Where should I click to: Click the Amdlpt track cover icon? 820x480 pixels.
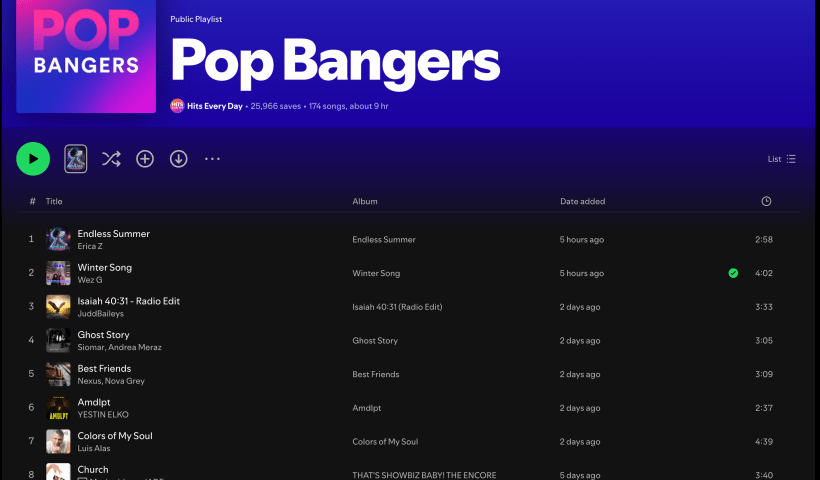tap(58, 408)
